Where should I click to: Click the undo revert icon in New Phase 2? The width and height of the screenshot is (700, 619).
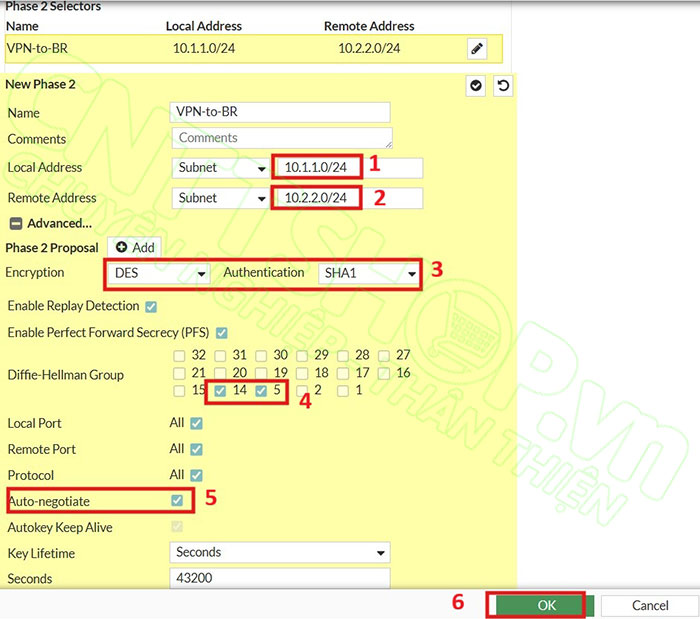[503, 86]
